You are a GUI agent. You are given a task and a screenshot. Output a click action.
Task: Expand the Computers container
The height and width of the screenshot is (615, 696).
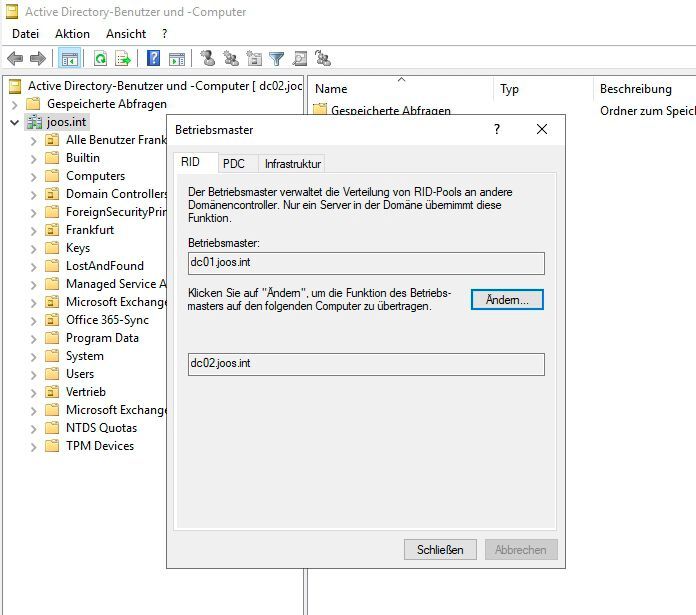[x=33, y=177]
